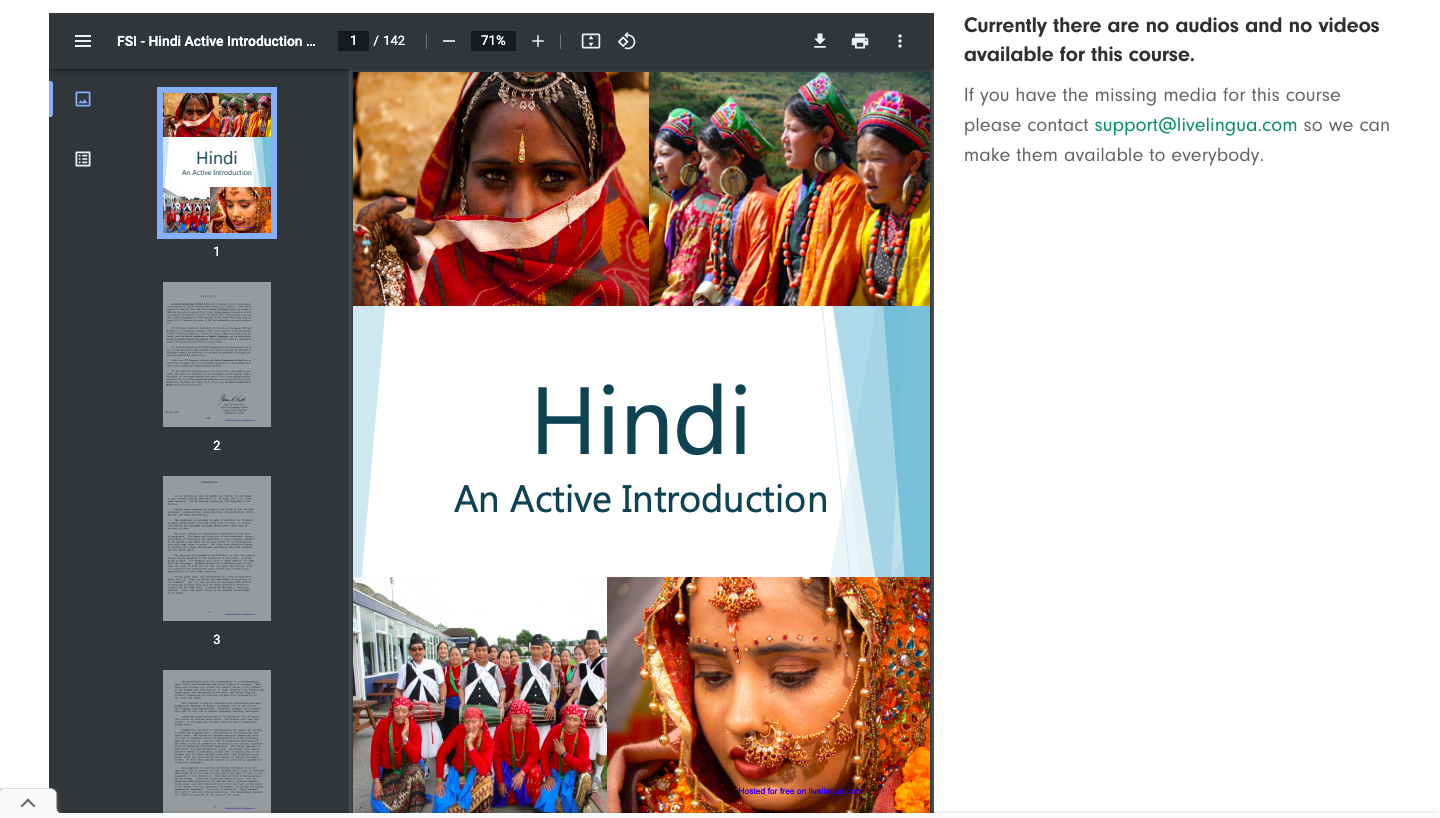
Task: Click the 71% zoom level field
Action: [493, 41]
